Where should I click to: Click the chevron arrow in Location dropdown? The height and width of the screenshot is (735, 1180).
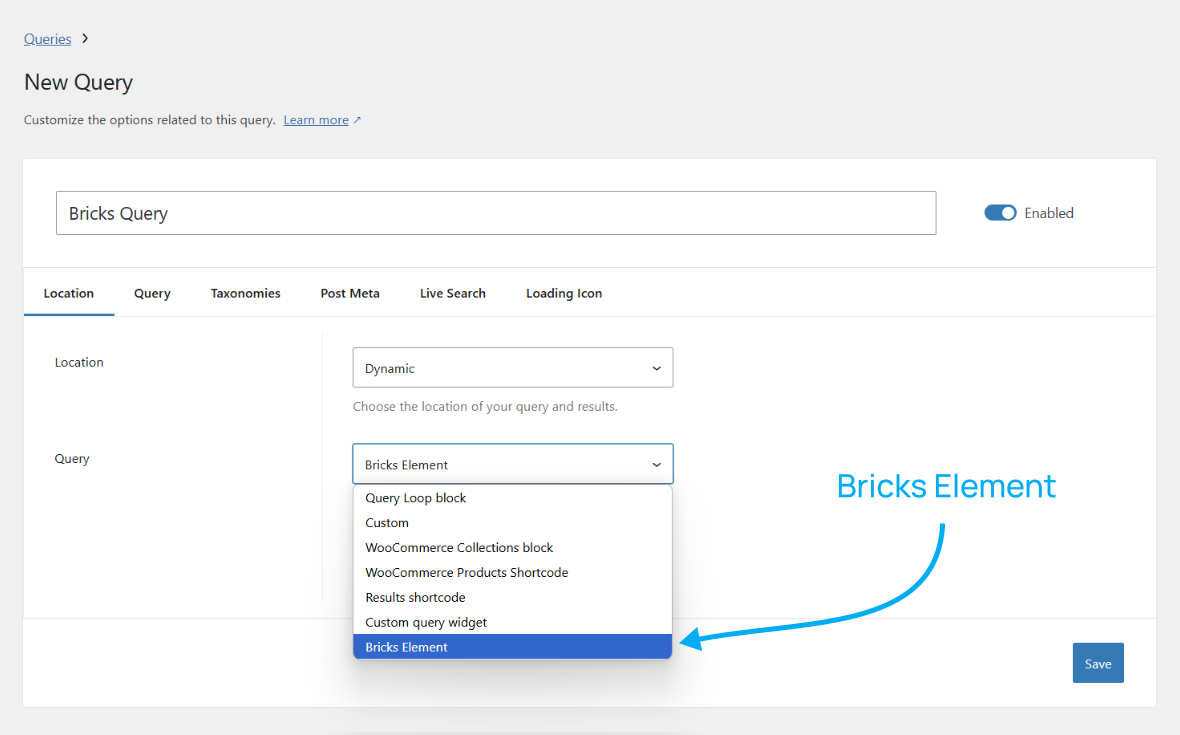pyautogui.click(x=656, y=369)
